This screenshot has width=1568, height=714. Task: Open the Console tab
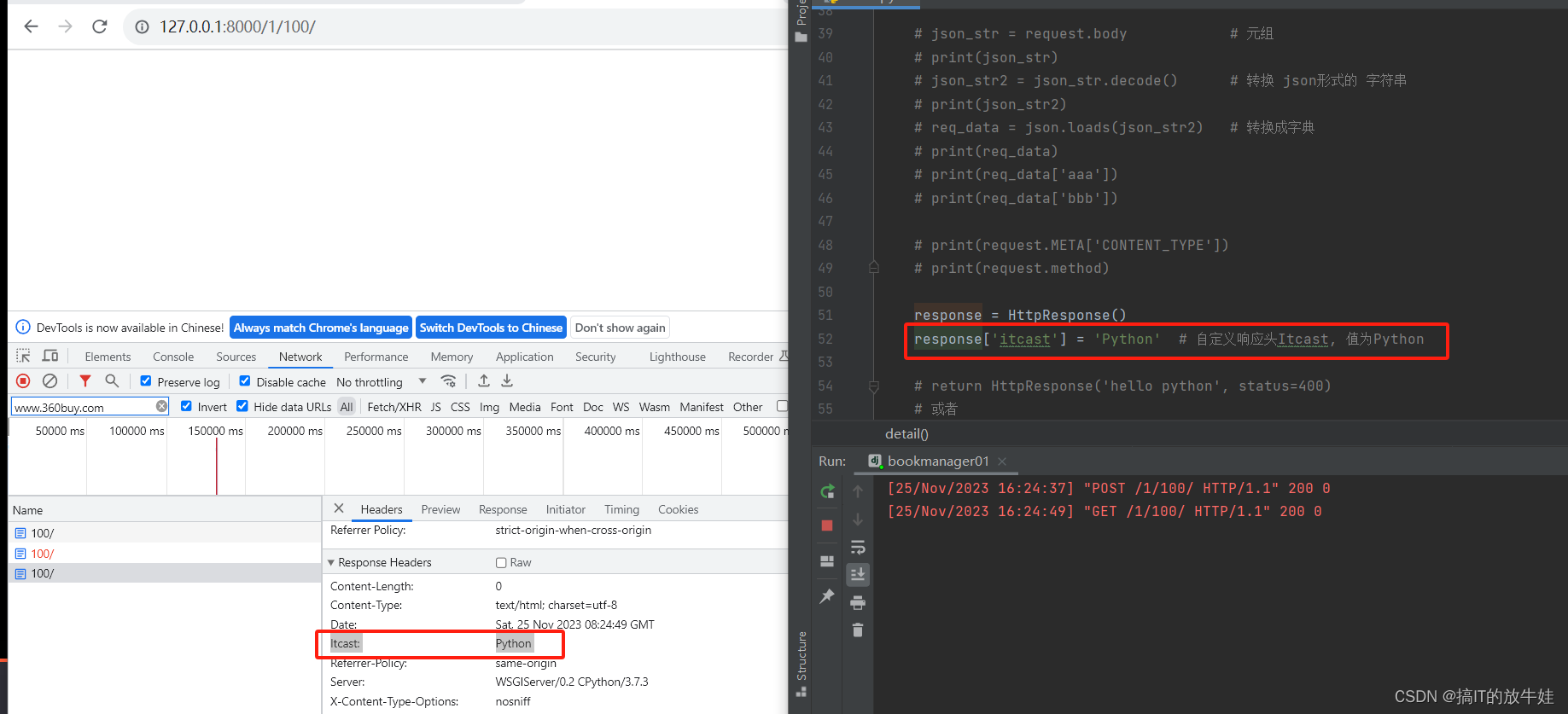tap(173, 357)
